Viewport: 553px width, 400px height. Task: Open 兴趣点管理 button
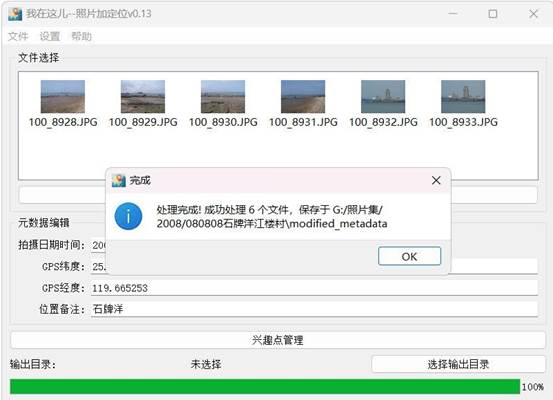click(x=278, y=340)
